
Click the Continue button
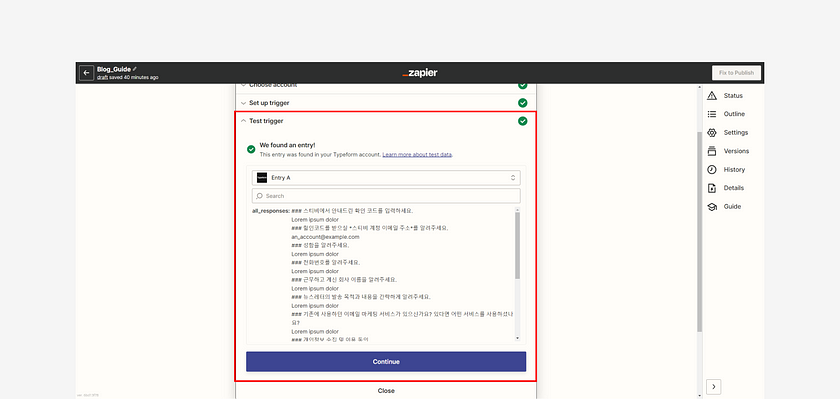[386, 362]
